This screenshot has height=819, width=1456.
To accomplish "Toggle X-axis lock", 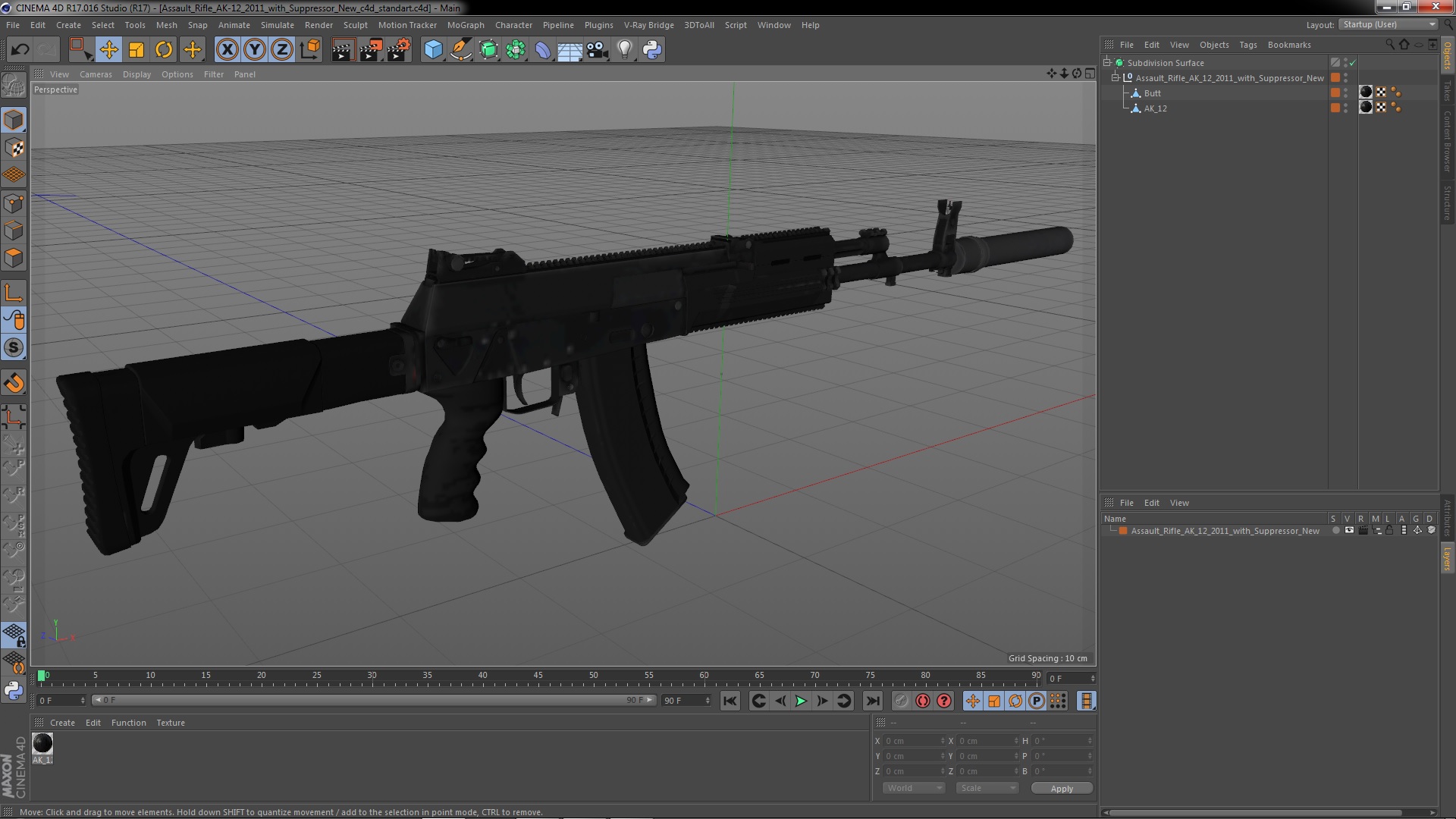I will pos(227,50).
